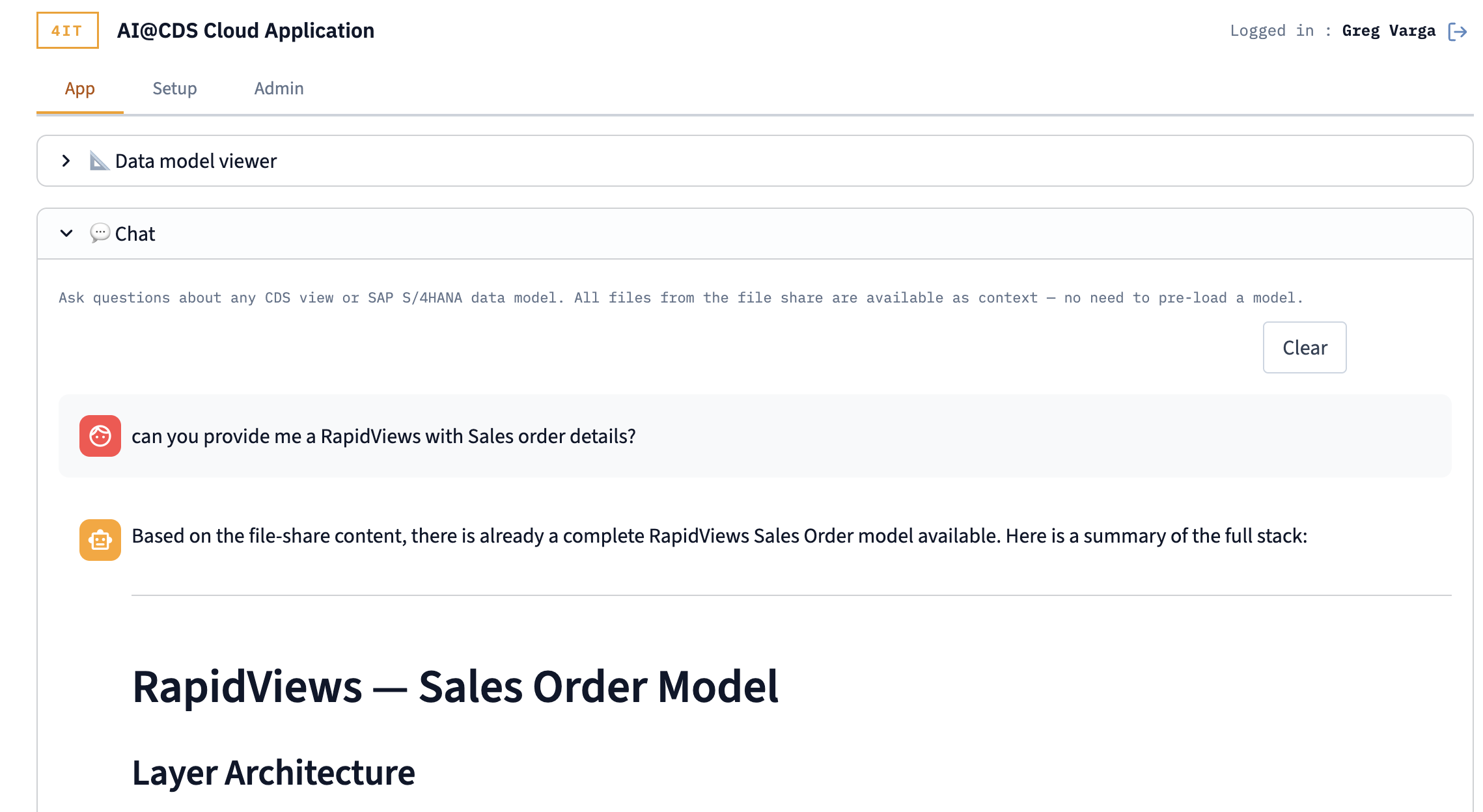
Task: Click the red user avatar icon
Action: 100,436
